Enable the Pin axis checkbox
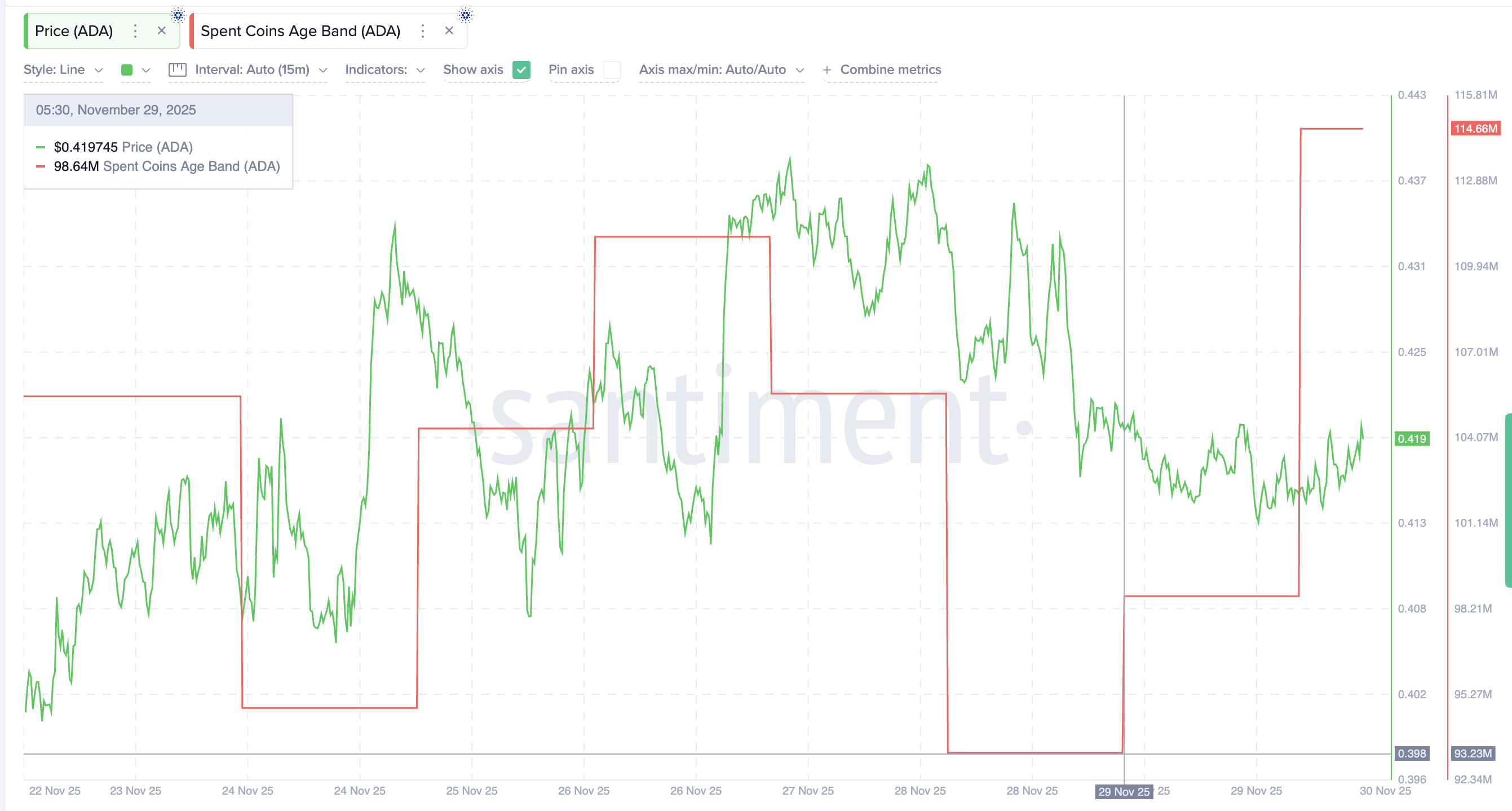 pyautogui.click(x=612, y=69)
